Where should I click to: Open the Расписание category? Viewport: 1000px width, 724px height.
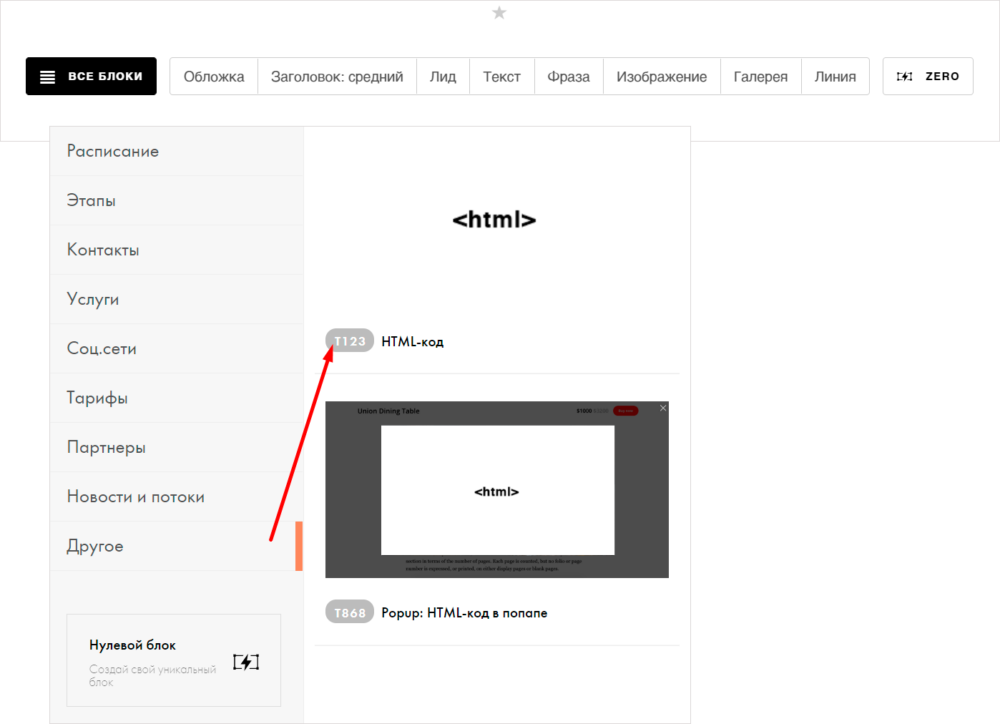113,151
